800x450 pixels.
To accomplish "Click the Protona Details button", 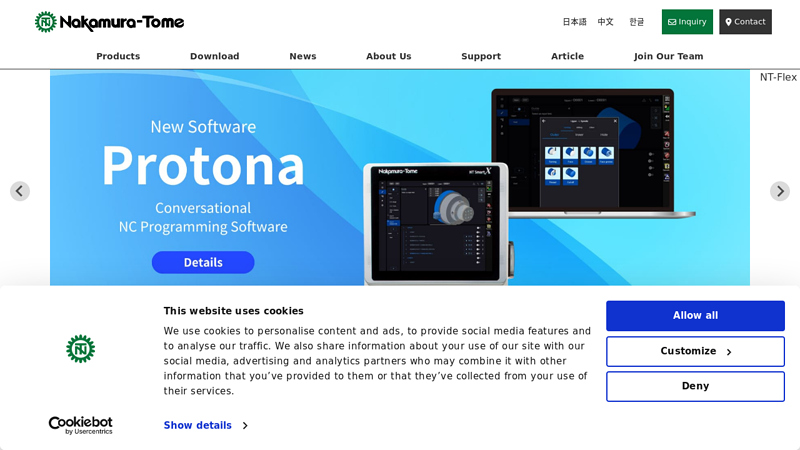I will pos(203,262).
